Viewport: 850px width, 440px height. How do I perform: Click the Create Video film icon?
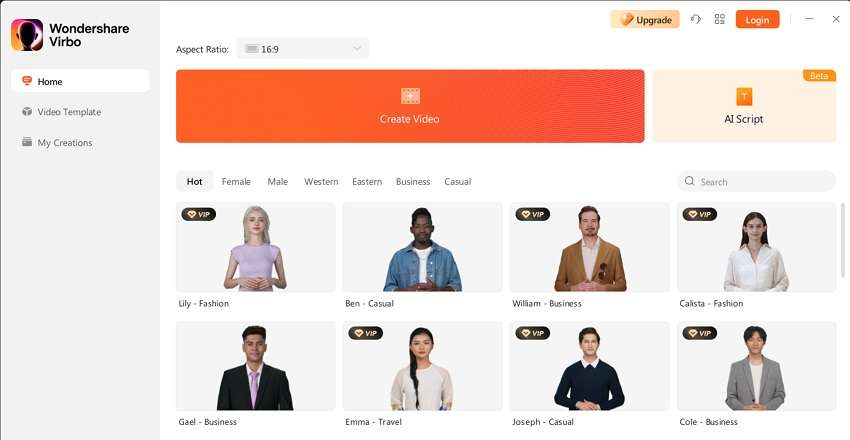(x=410, y=96)
